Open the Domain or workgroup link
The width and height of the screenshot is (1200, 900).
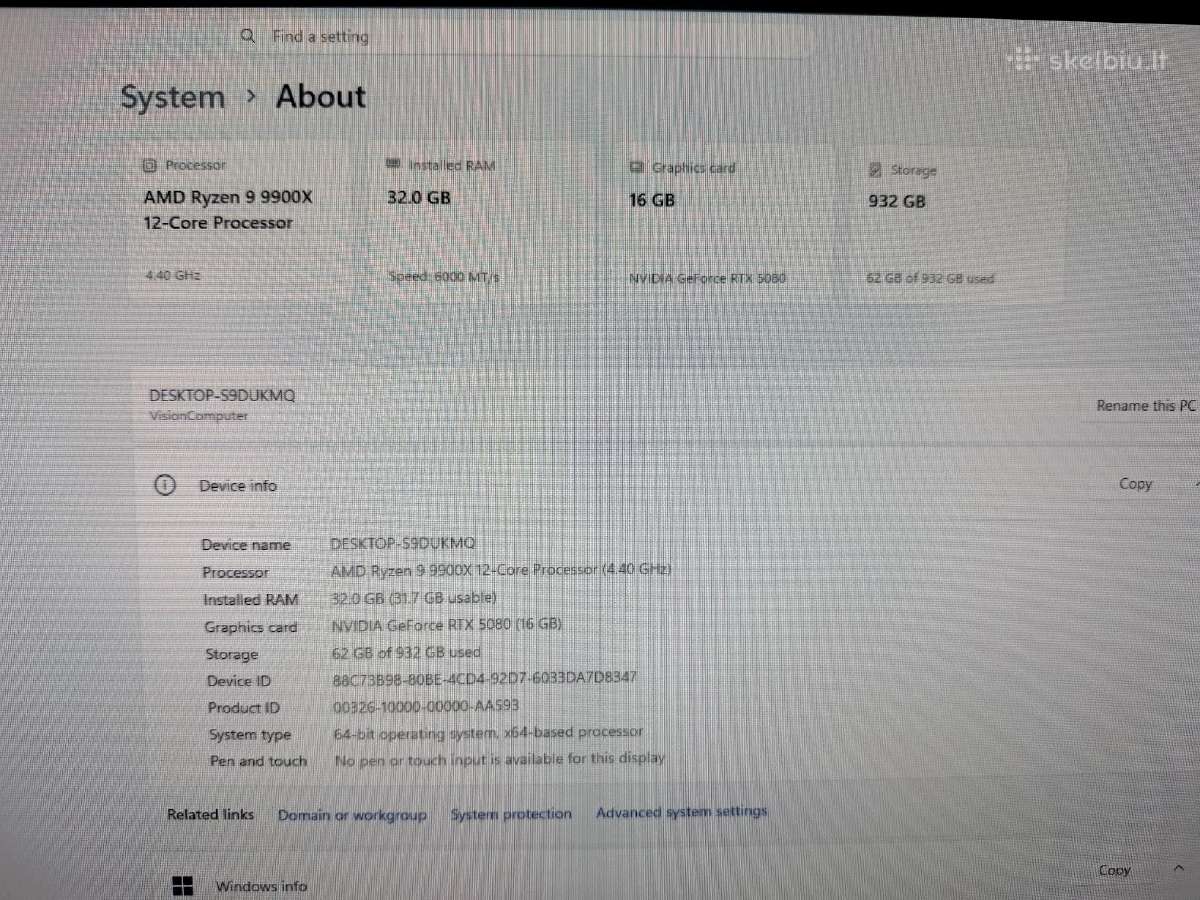(x=352, y=815)
